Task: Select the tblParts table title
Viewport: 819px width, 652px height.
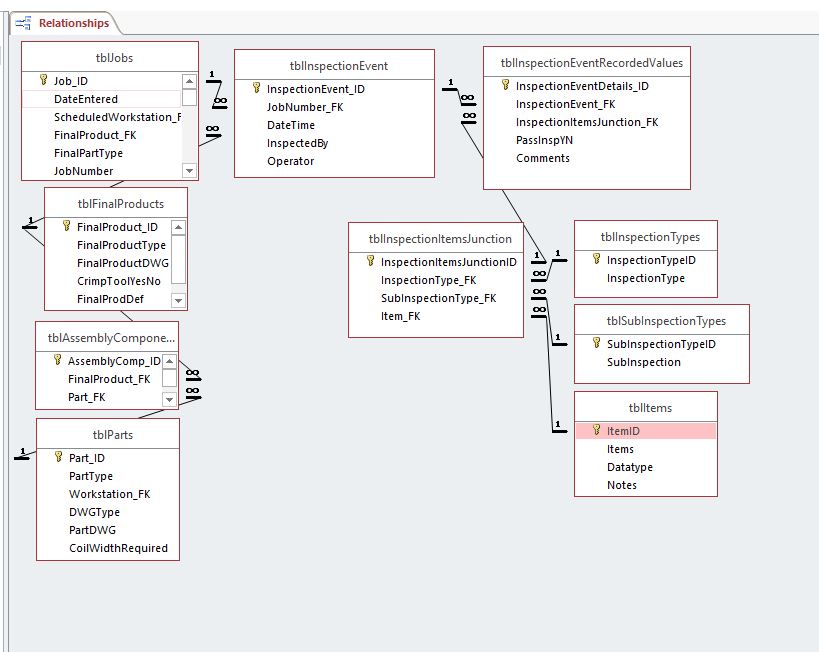Action: point(113,435)
